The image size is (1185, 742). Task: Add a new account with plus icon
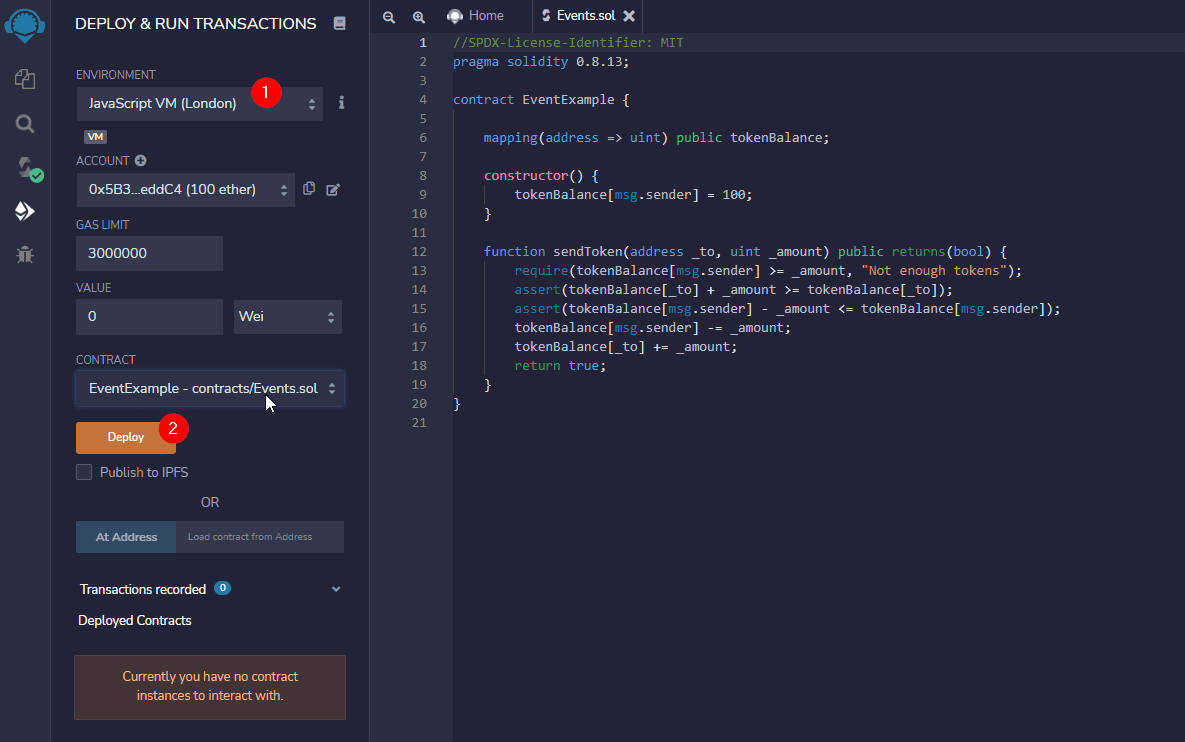click(141, 160)
